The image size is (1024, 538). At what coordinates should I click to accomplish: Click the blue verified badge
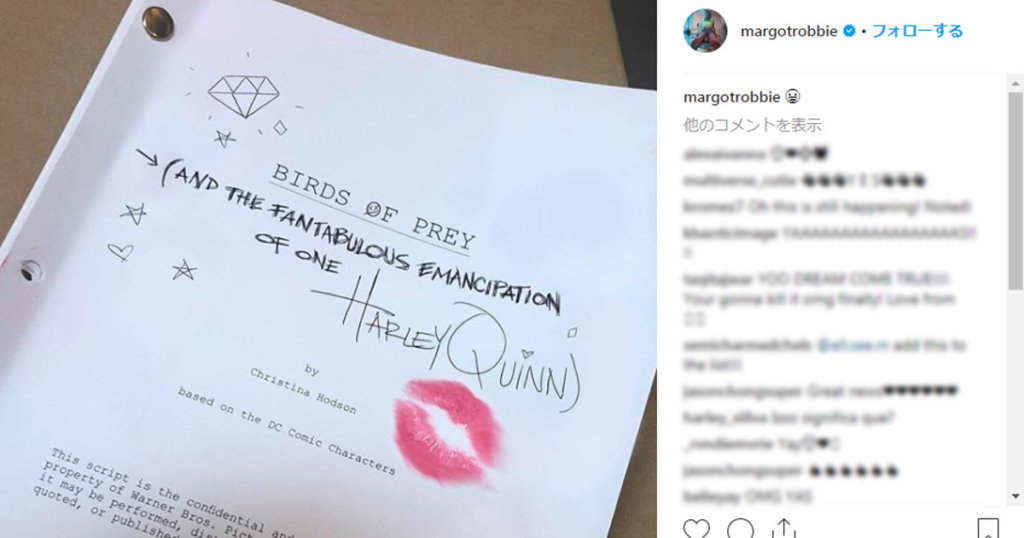click(849, 31)
